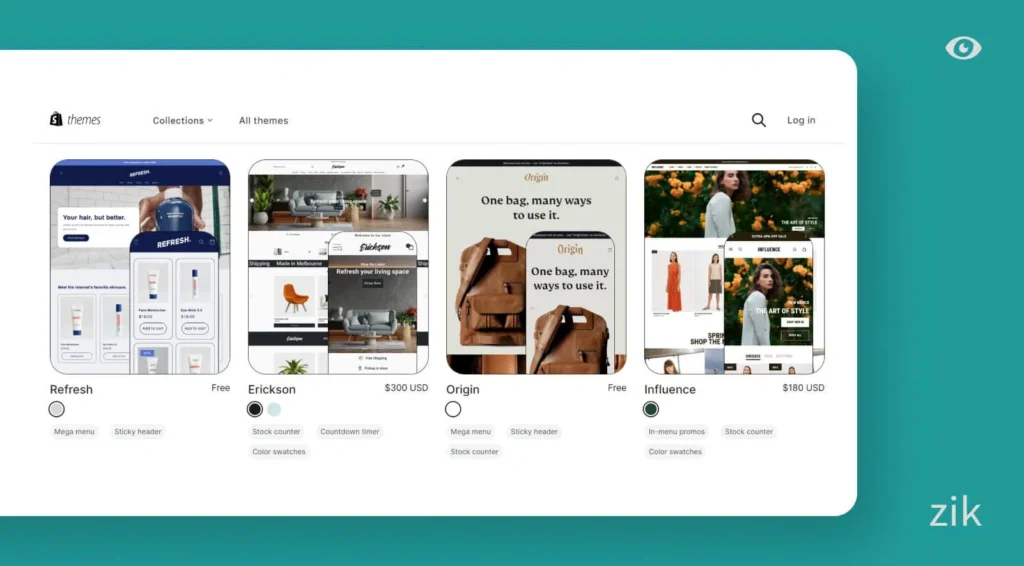Open the All themes page
Image resolution: width=1024 pixels, height=566 pixels.
click(x=263, y=120)
